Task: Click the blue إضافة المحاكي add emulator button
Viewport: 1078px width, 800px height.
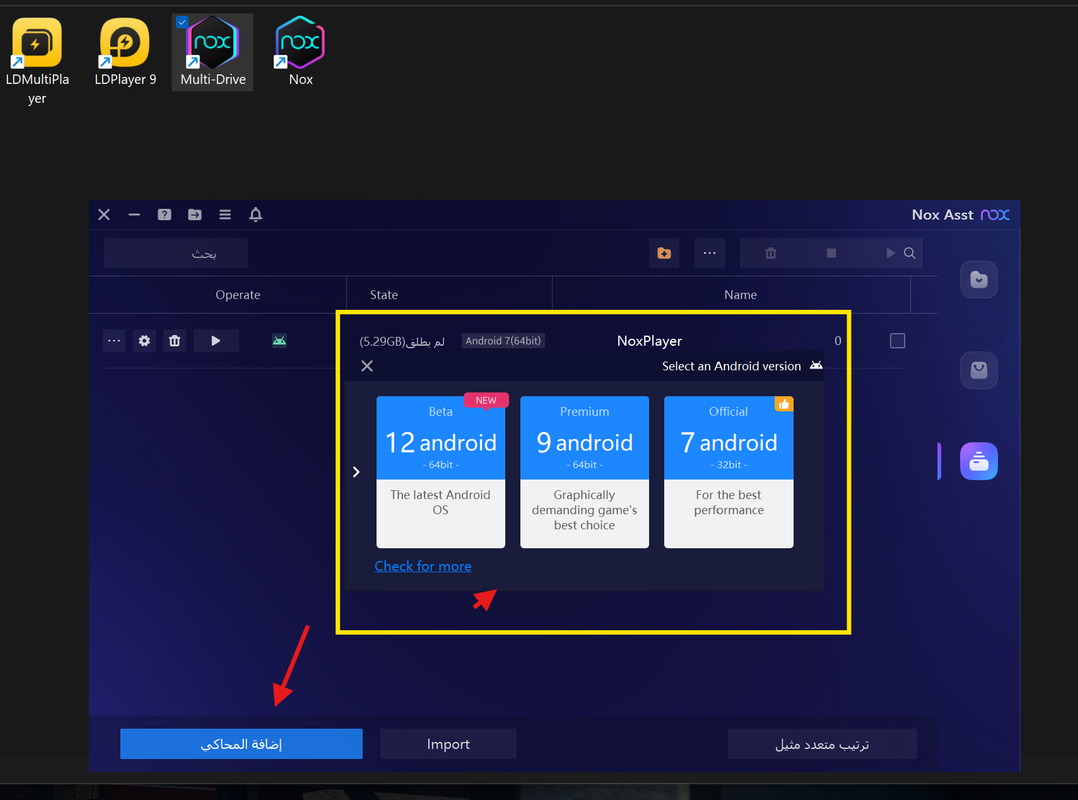Action: pyautogui.click(x=241, y=744)
